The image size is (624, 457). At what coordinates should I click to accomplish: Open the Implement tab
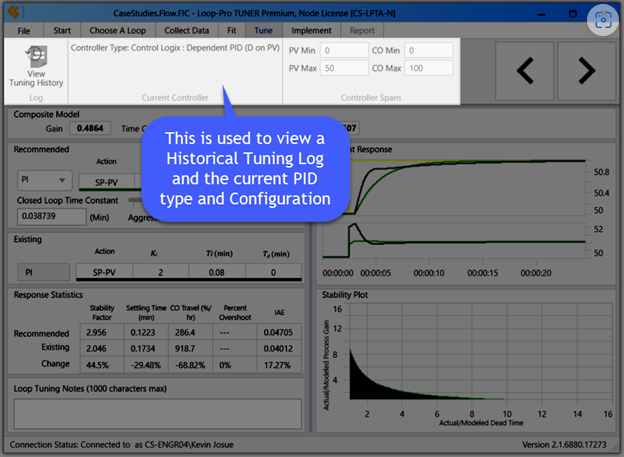[311, 31]
